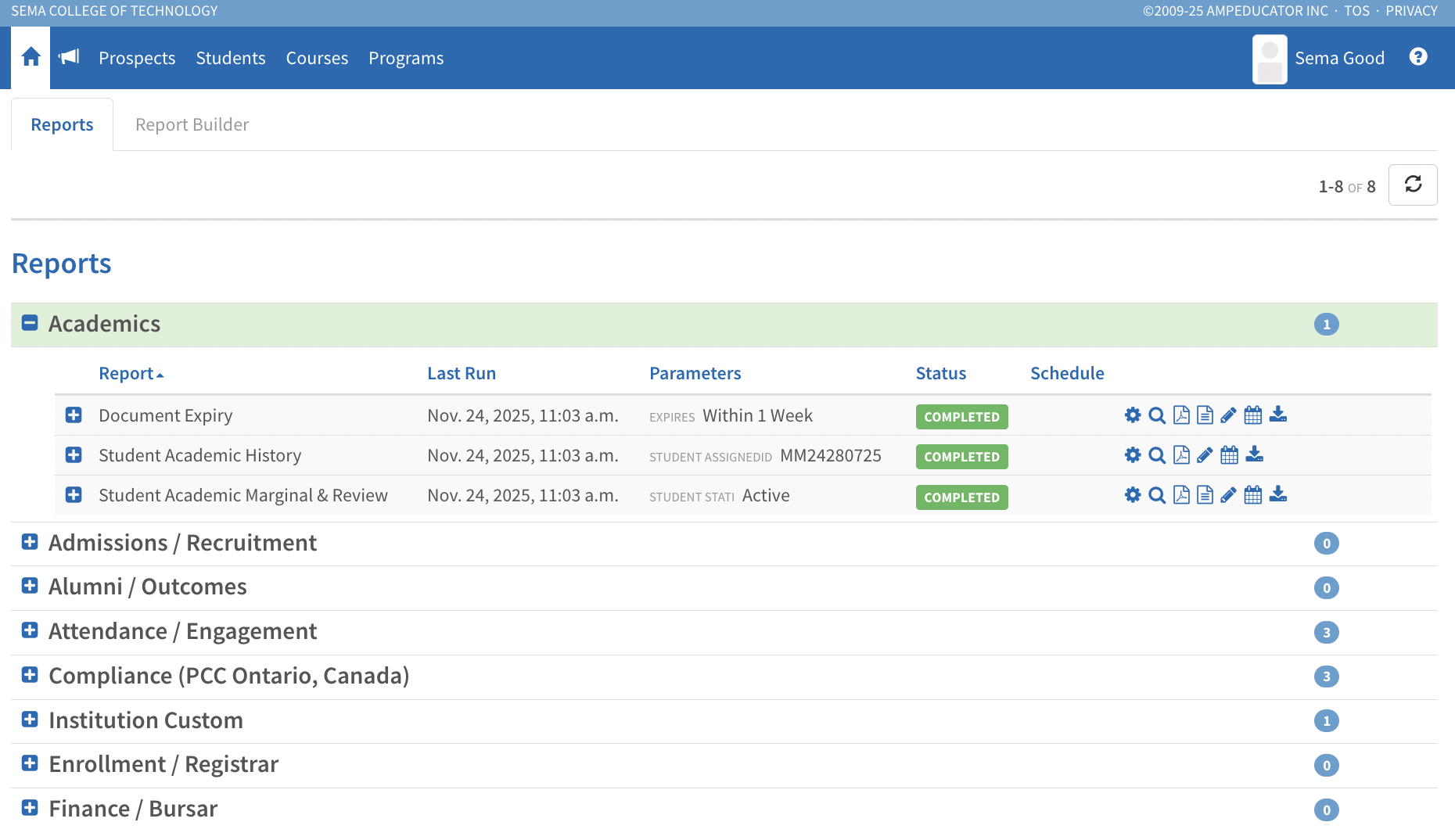Viewport: 1455px width, 840px height.
Task: Collapse the Academics section
Action: coord(30,323)
